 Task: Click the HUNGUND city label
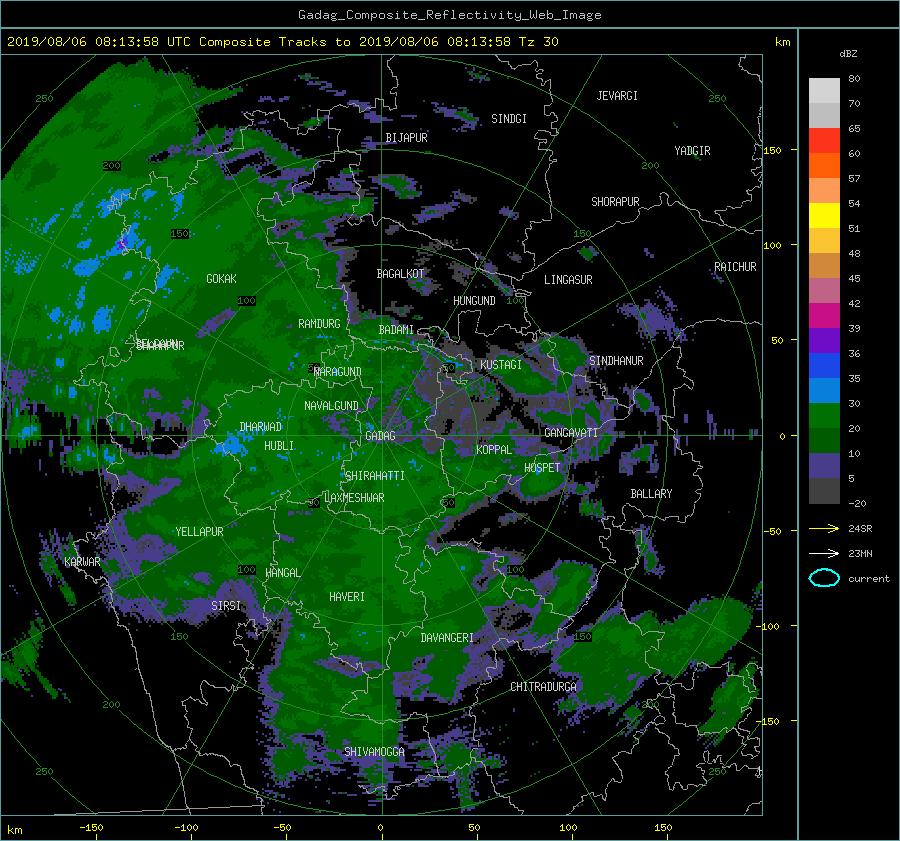(474, 301)
